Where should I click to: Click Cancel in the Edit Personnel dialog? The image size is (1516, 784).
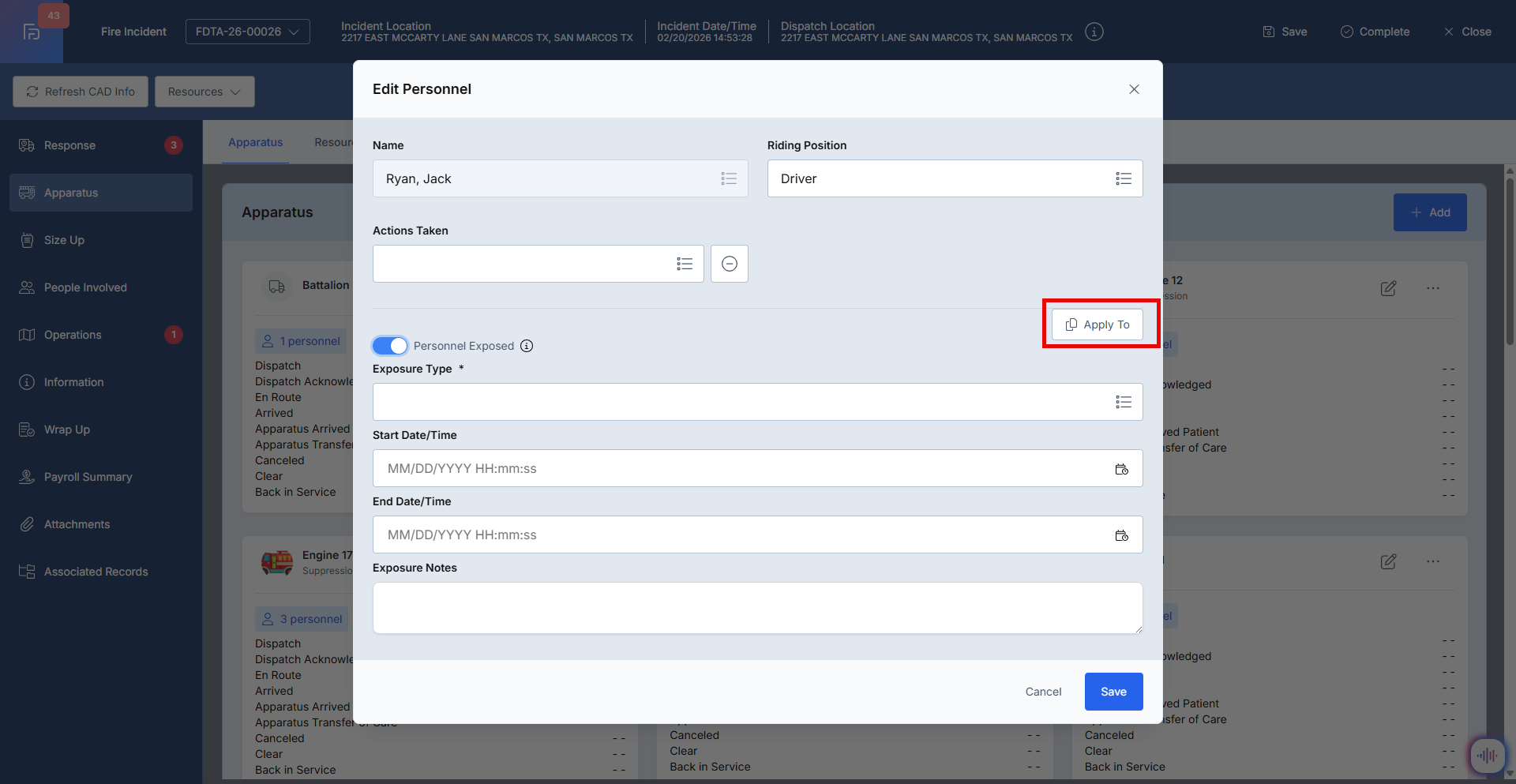[x=1043, y=692]
